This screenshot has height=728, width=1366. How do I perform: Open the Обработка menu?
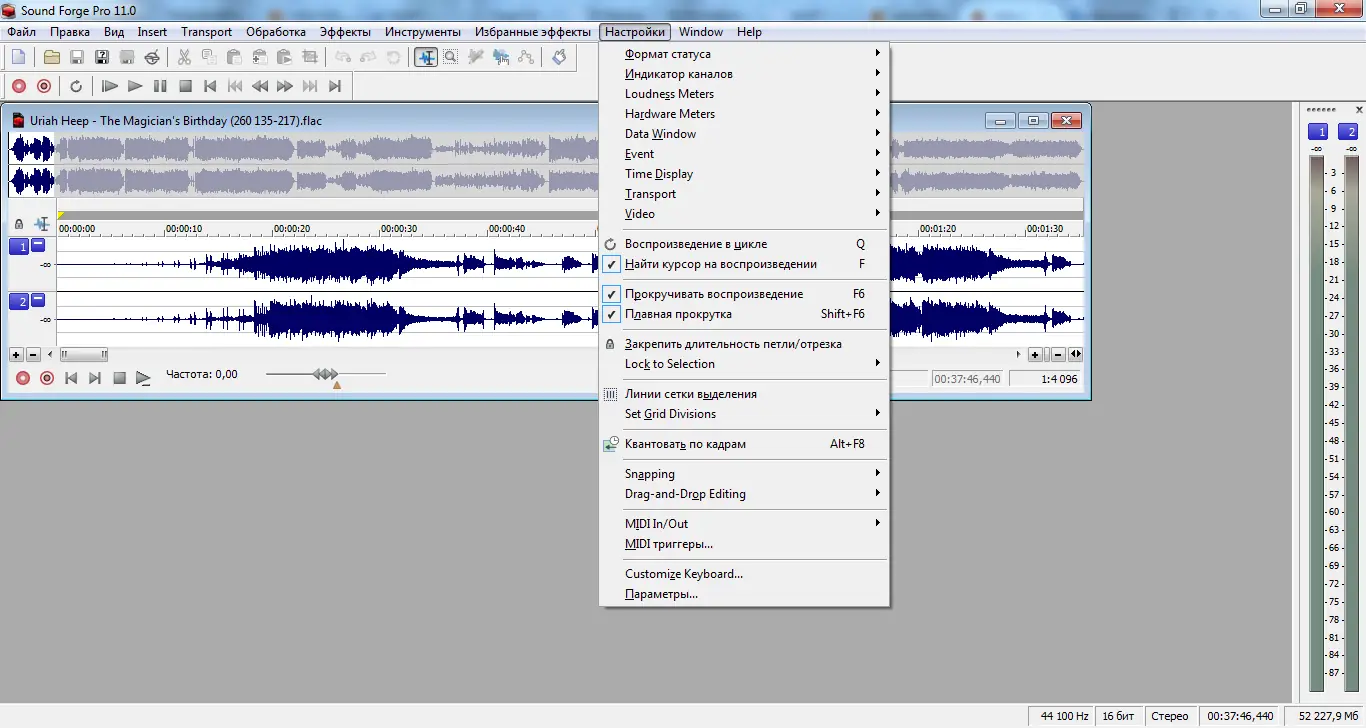point(276,32)
